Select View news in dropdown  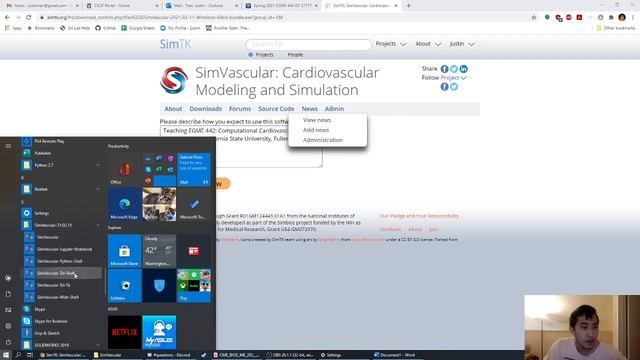pyautogui.click(x=317, y=120)
